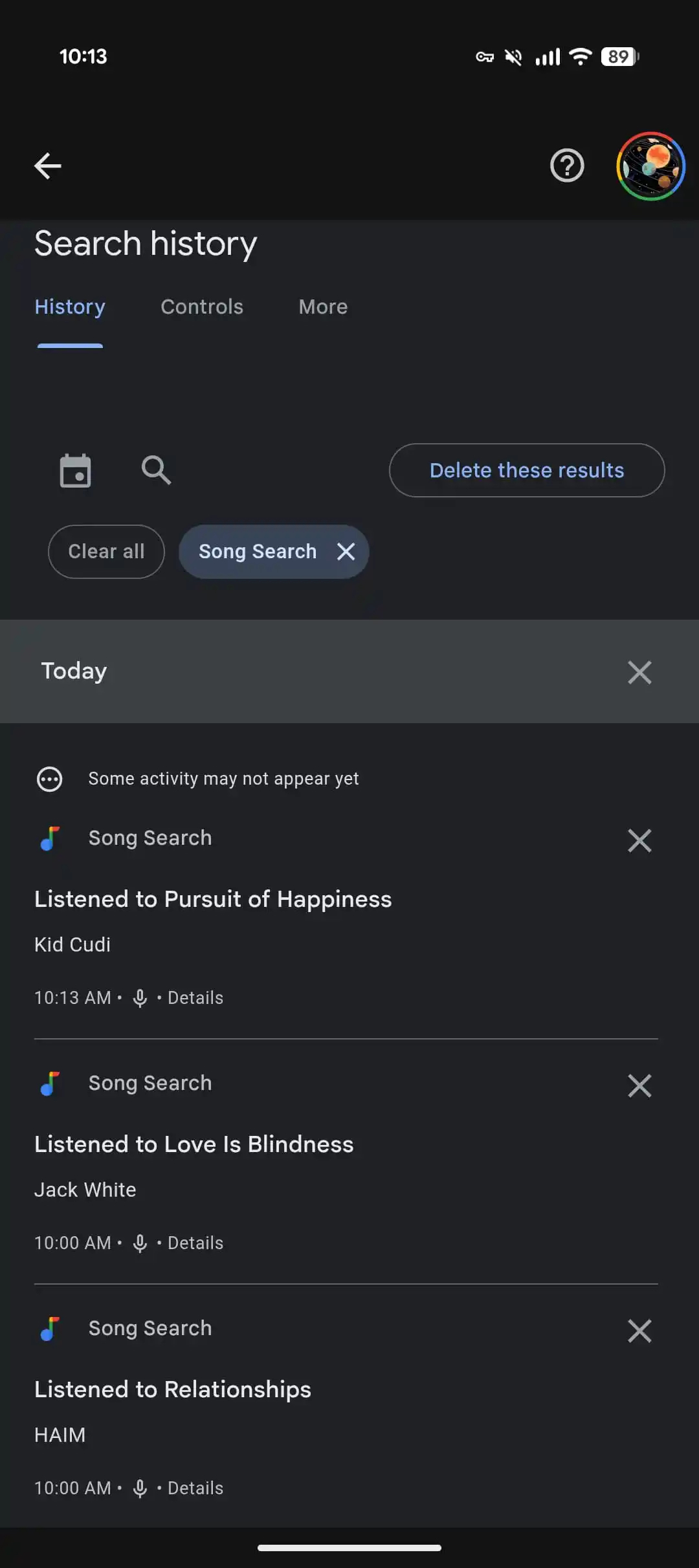Delete the Relationships song entry
699x1568 pixels.
(x=639, y=1331)
